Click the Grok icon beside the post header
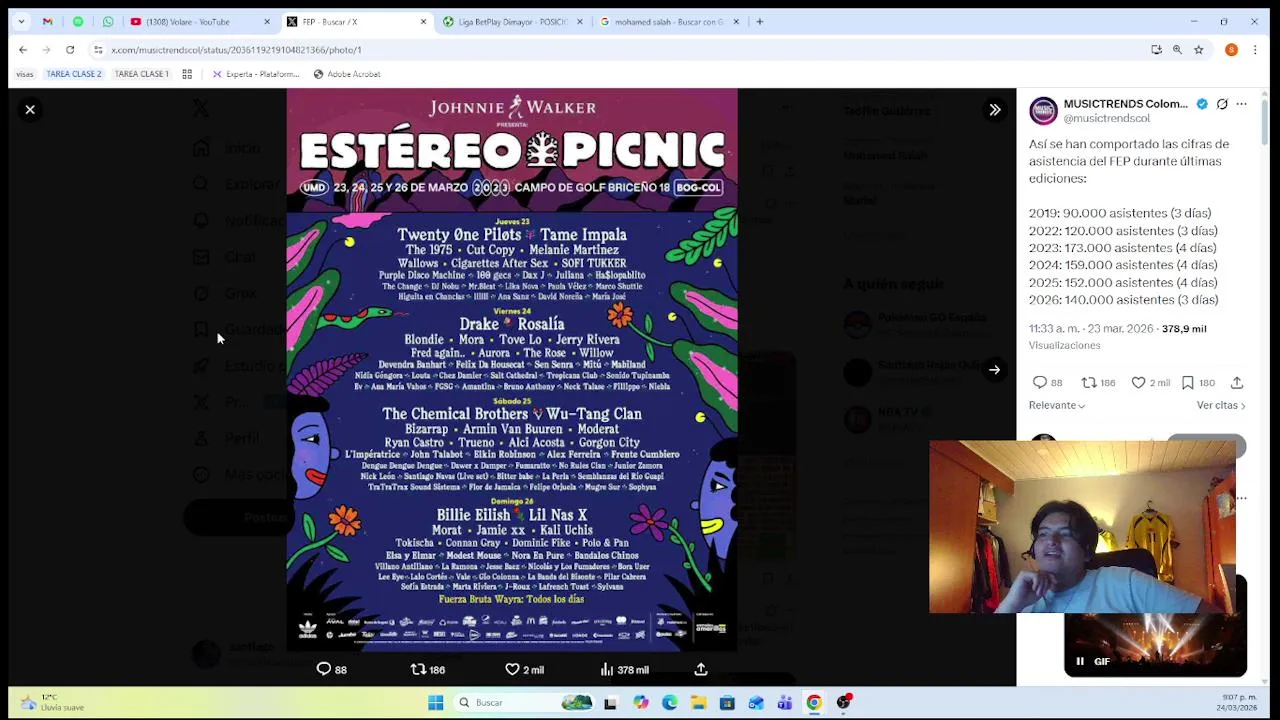The height and width of the screenshot is (720, 1280). (x=1222, y=104)
